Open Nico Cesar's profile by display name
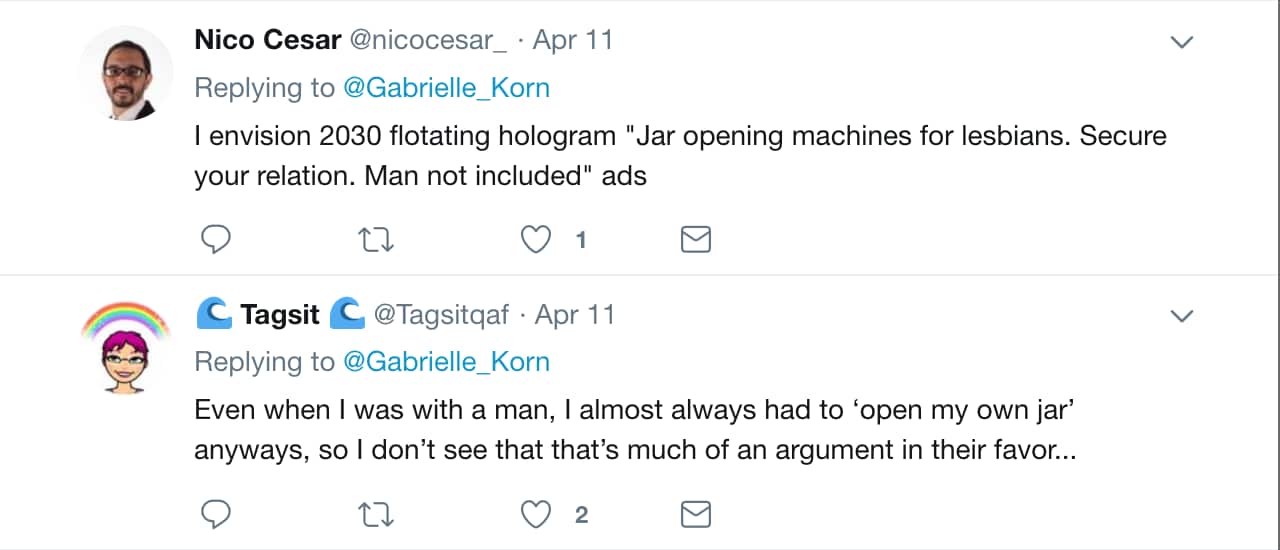1280x550 pixels. (x=267, y=40)
